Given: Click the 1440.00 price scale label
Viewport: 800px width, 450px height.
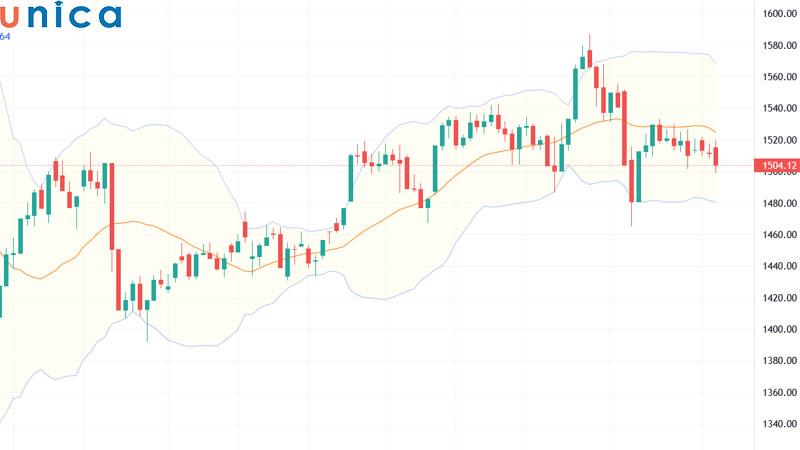Looking at the screenshot, I should pos(778,266).
